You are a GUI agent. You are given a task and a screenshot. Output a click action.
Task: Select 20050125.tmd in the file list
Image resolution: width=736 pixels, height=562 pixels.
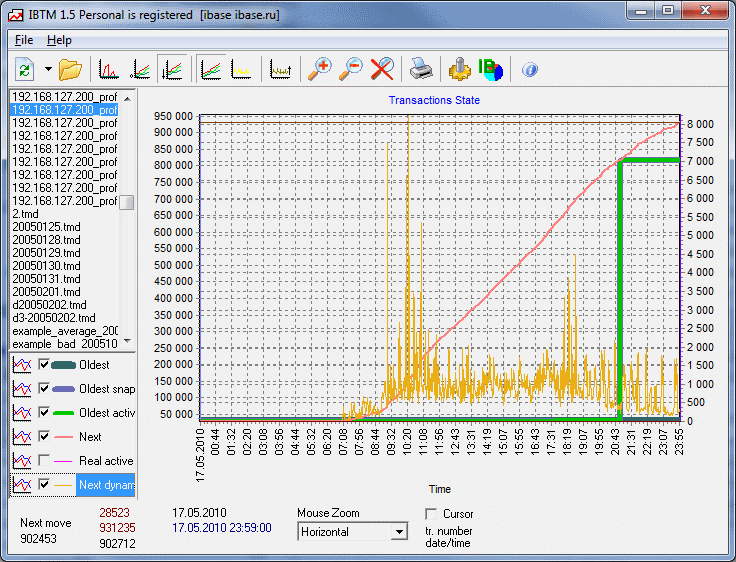[x=46, y=227]
